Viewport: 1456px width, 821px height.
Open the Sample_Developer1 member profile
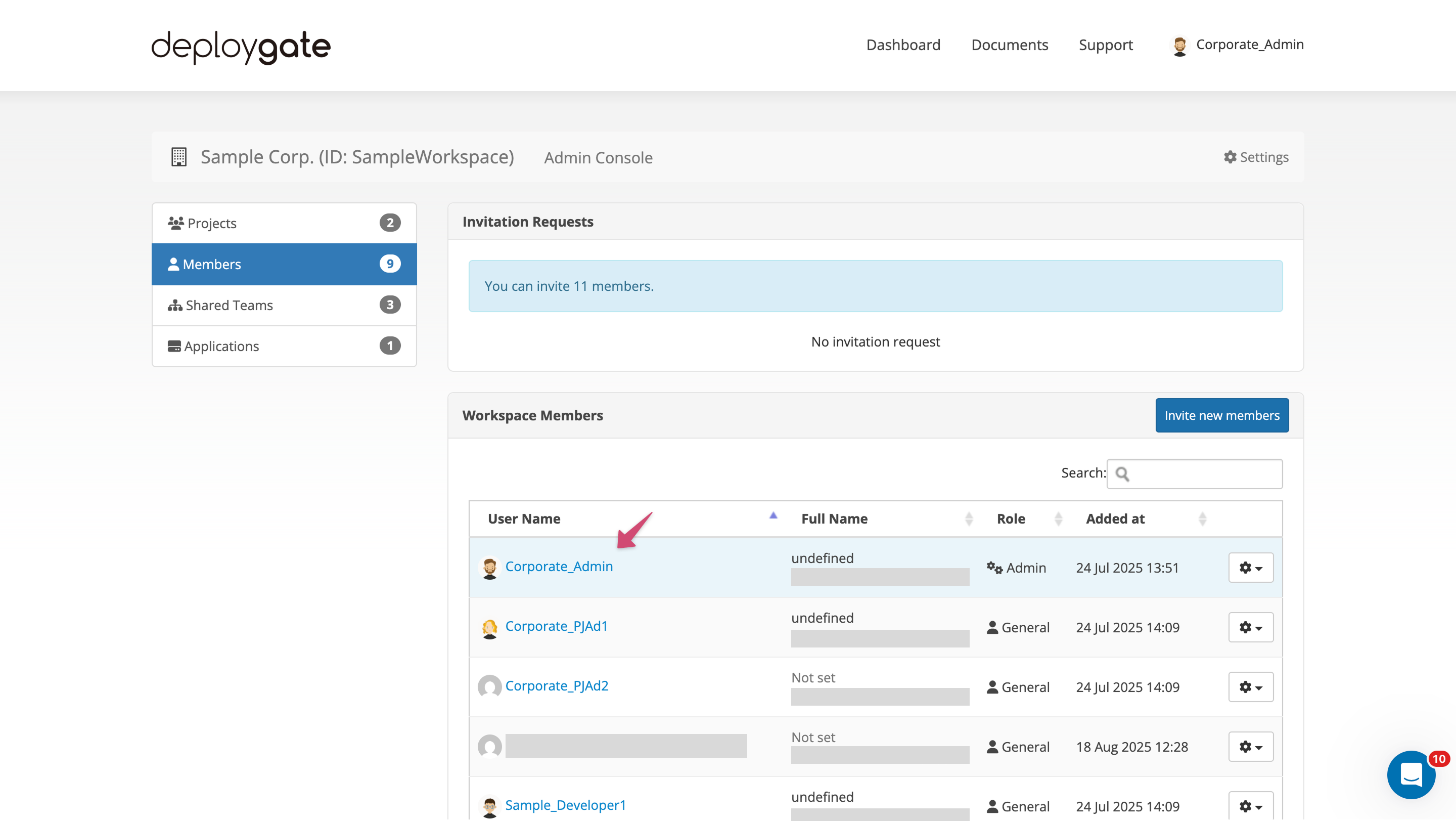pyautogui.click(x=565, y=805)
